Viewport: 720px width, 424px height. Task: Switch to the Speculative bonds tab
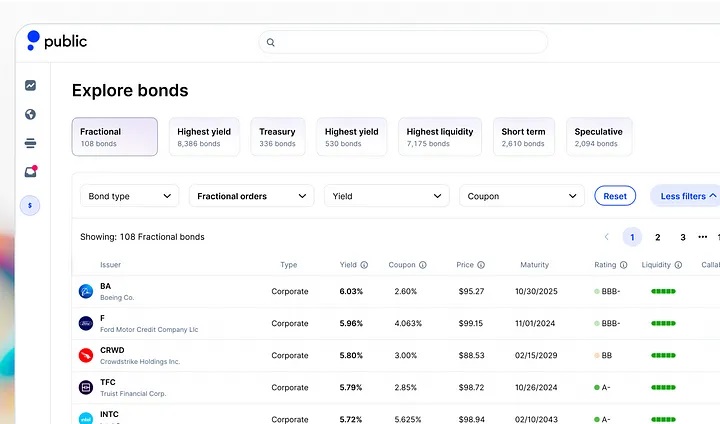click(598, 137)
